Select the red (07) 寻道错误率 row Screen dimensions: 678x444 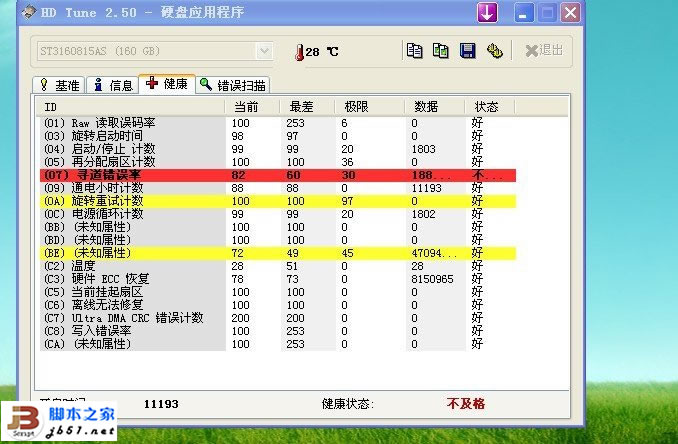pos(278,175)
